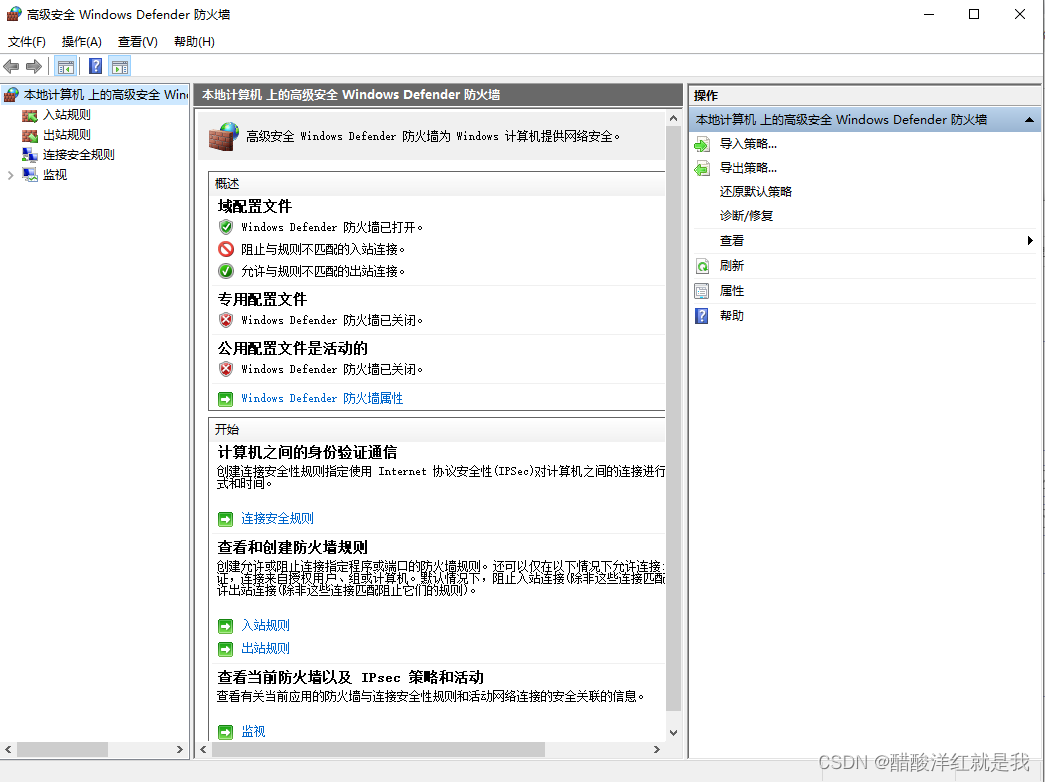Open the 查看 submenu arrow
Image resolution: width=1045 pixels, height=782 pixels.
(x=1030, y=241)
